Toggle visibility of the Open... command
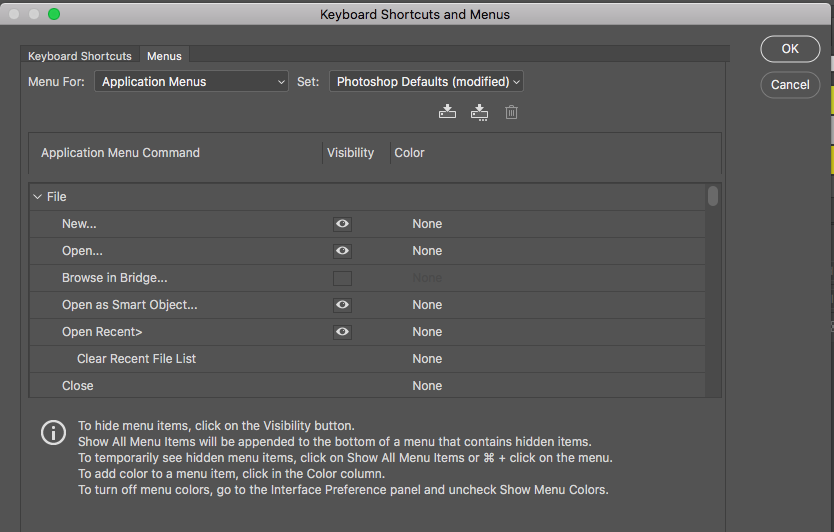834x532 pixels. pyautogui.click(x=342, y=251)
